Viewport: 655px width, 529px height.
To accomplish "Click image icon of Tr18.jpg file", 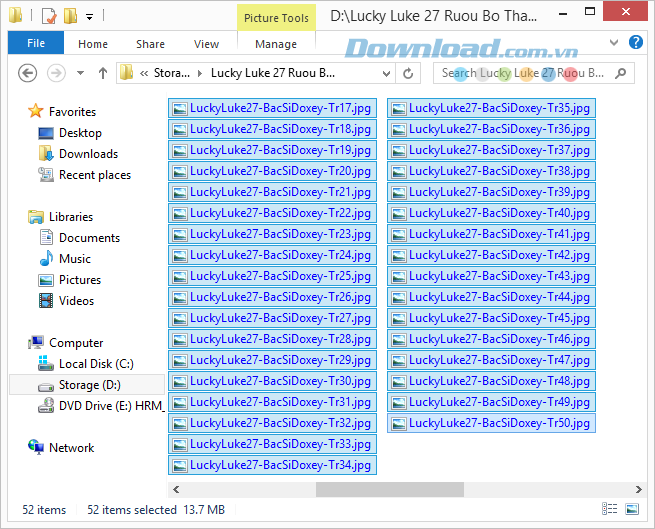I will tap(180, 130).
